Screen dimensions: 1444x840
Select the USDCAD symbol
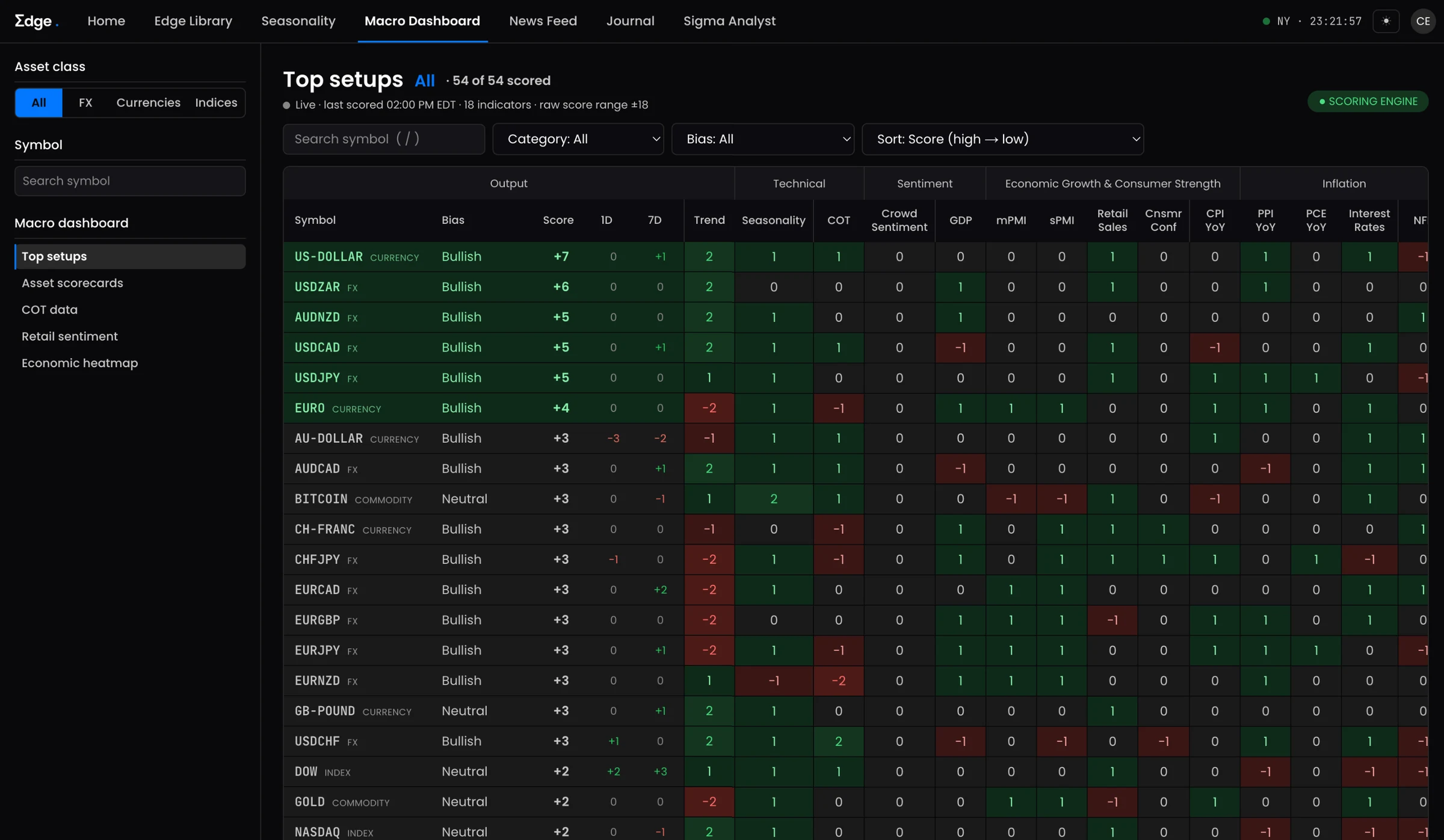pos(317,348)
